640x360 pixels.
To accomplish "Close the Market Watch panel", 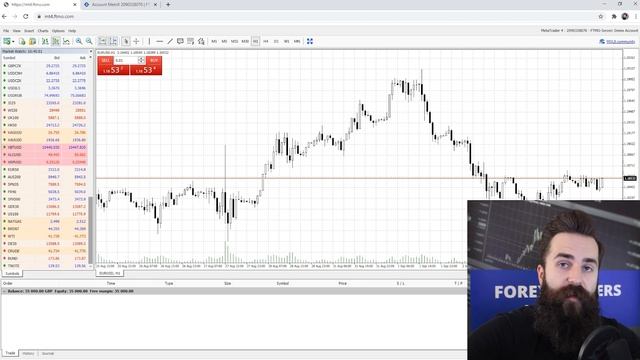I will 91,51.
